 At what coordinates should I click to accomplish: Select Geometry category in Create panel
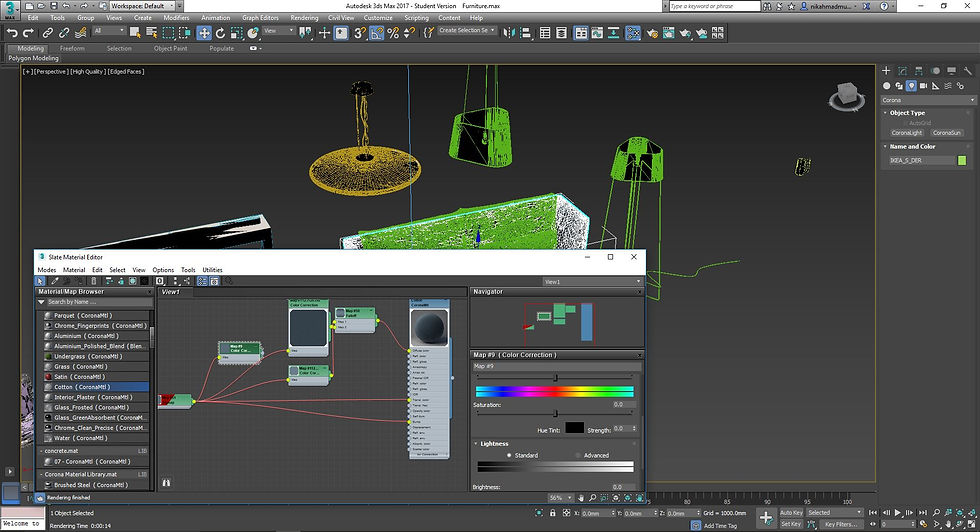pos(886,86)
